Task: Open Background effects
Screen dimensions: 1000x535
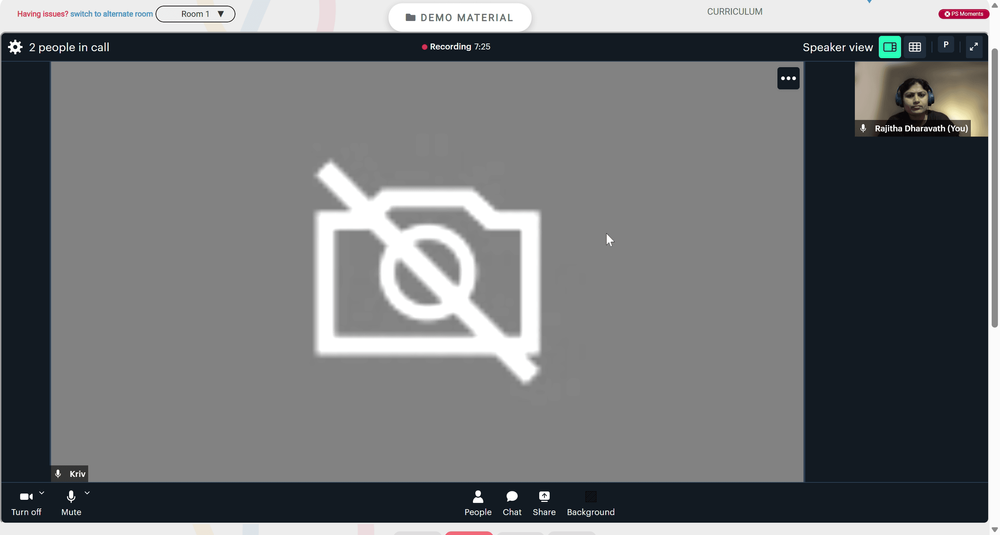Action: (x=591, y=503)
